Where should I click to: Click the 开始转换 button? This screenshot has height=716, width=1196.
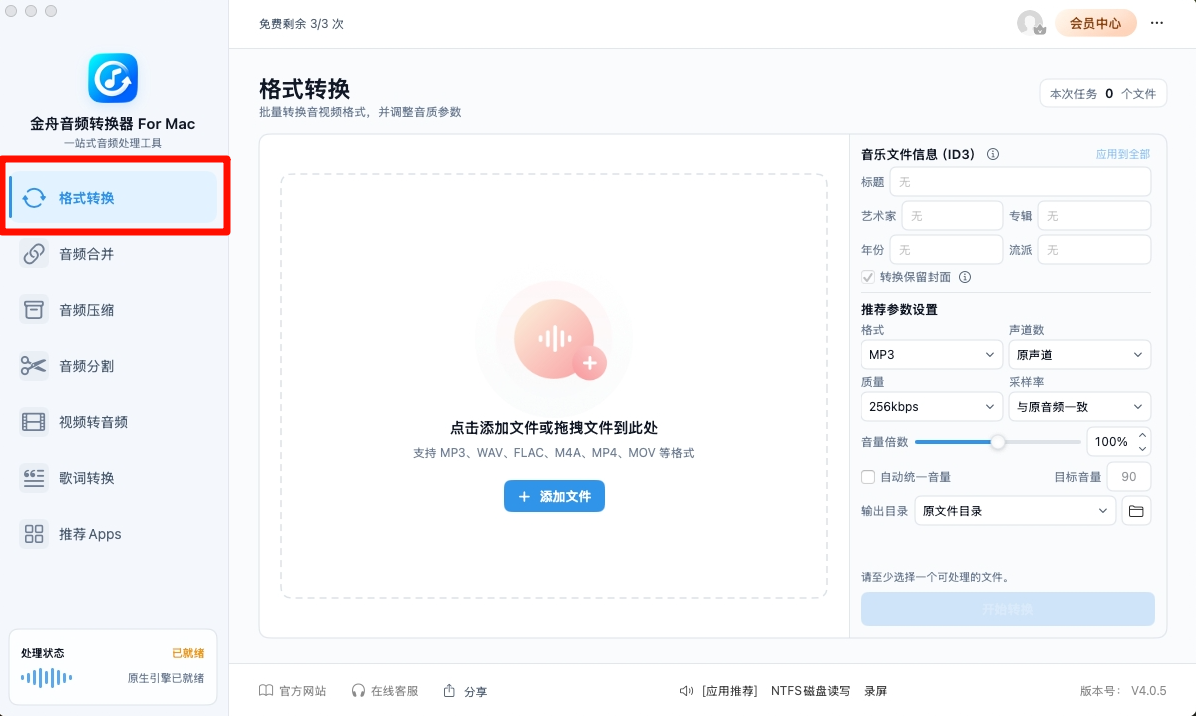tap(1008, 609)
